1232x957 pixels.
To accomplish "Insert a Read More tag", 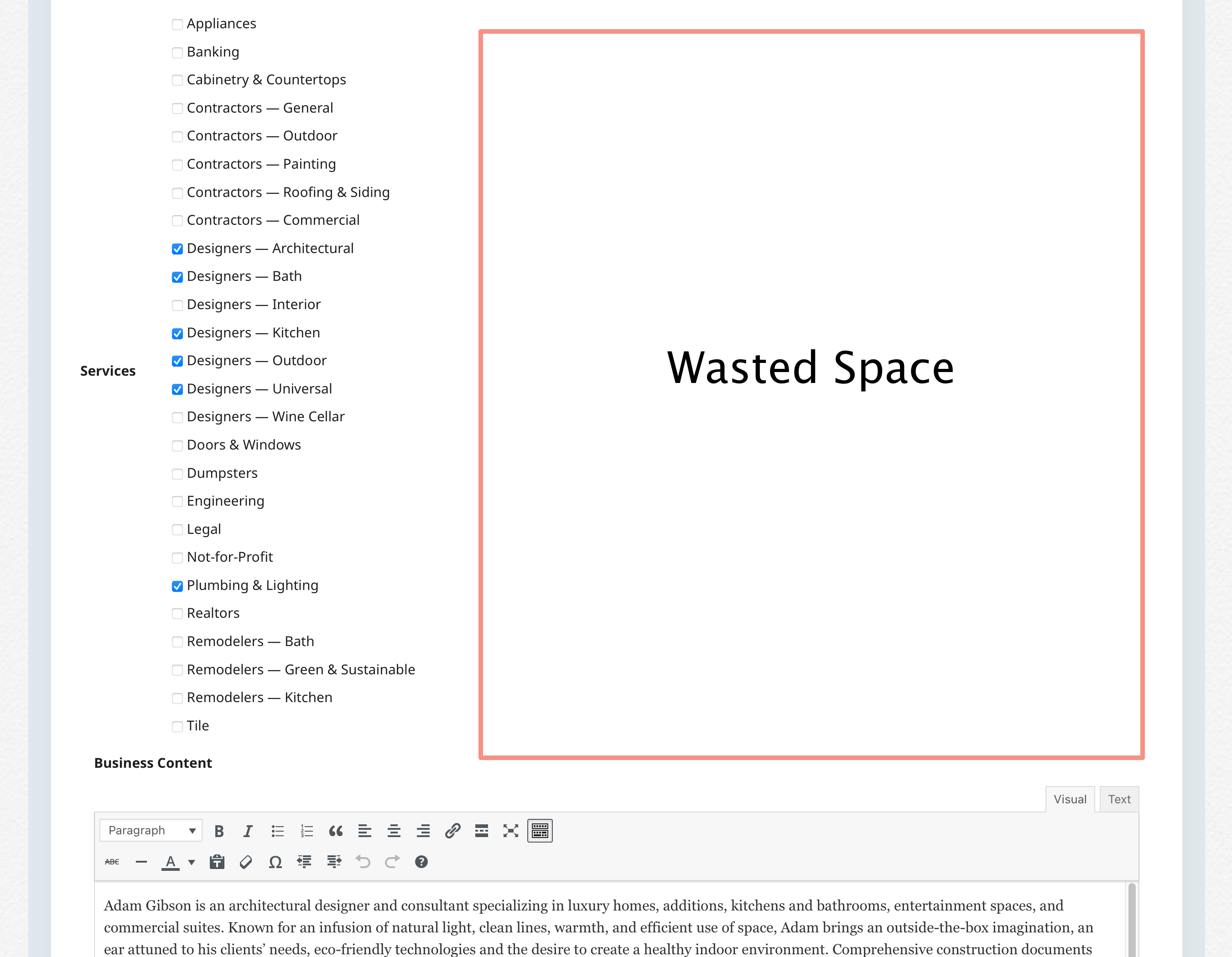I will pos(481,831).
